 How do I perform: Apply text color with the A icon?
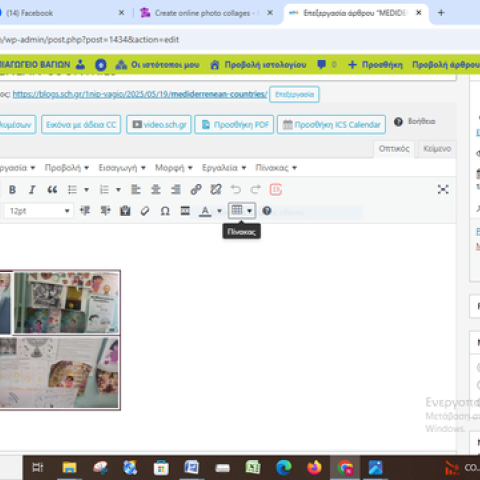tap(205, 211)
